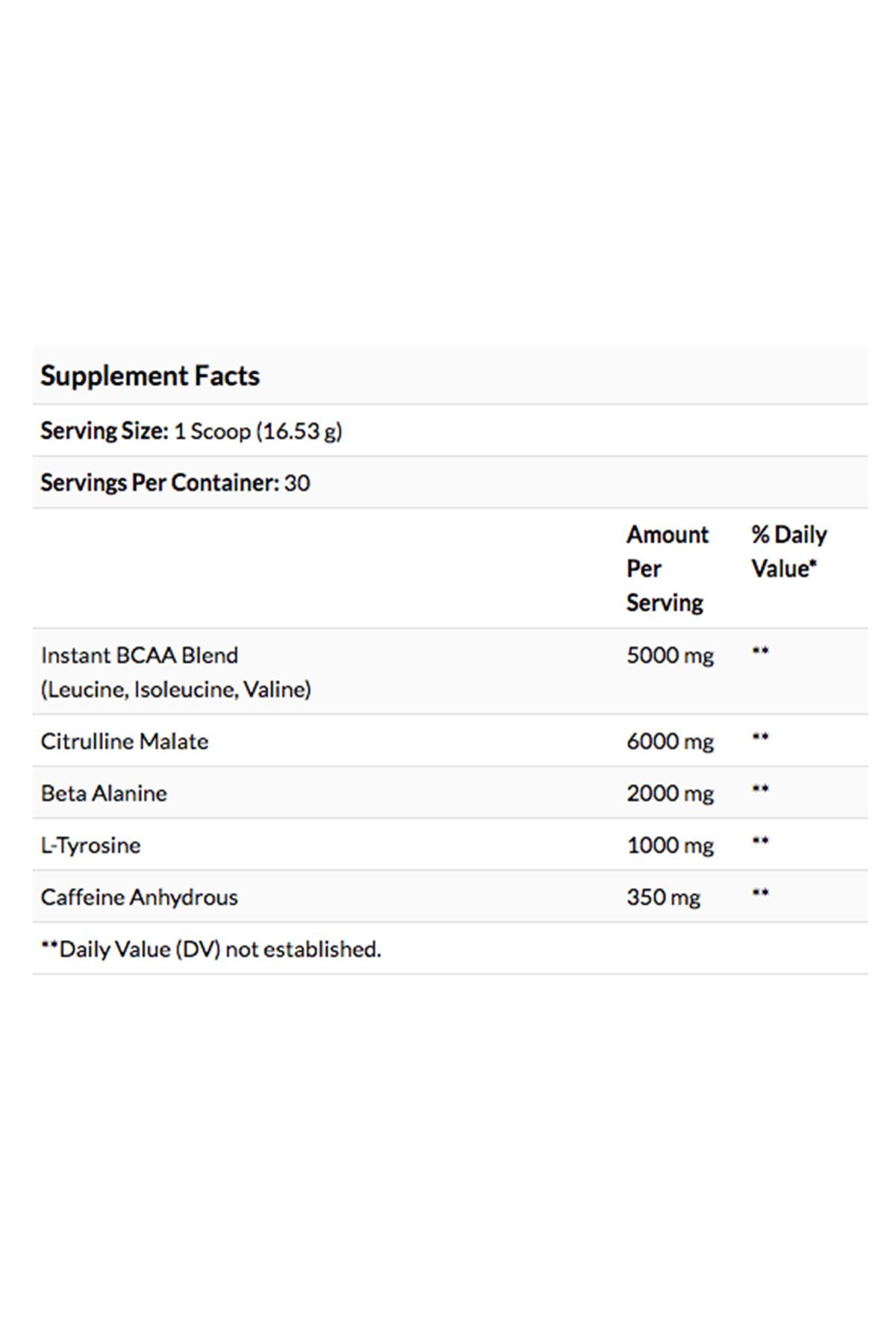This screenshot has width=896, height=1344.
Task: Select the Serving Size label text
Action: (x=105, y=431)
